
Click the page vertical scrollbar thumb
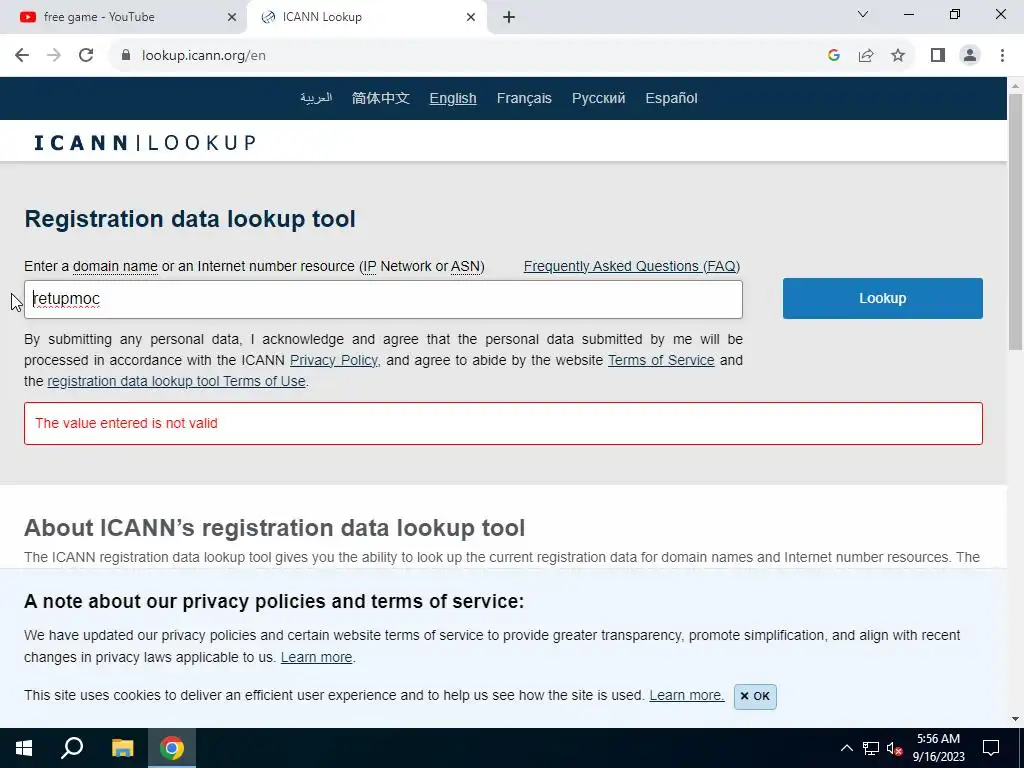(x=1016, y=222)
